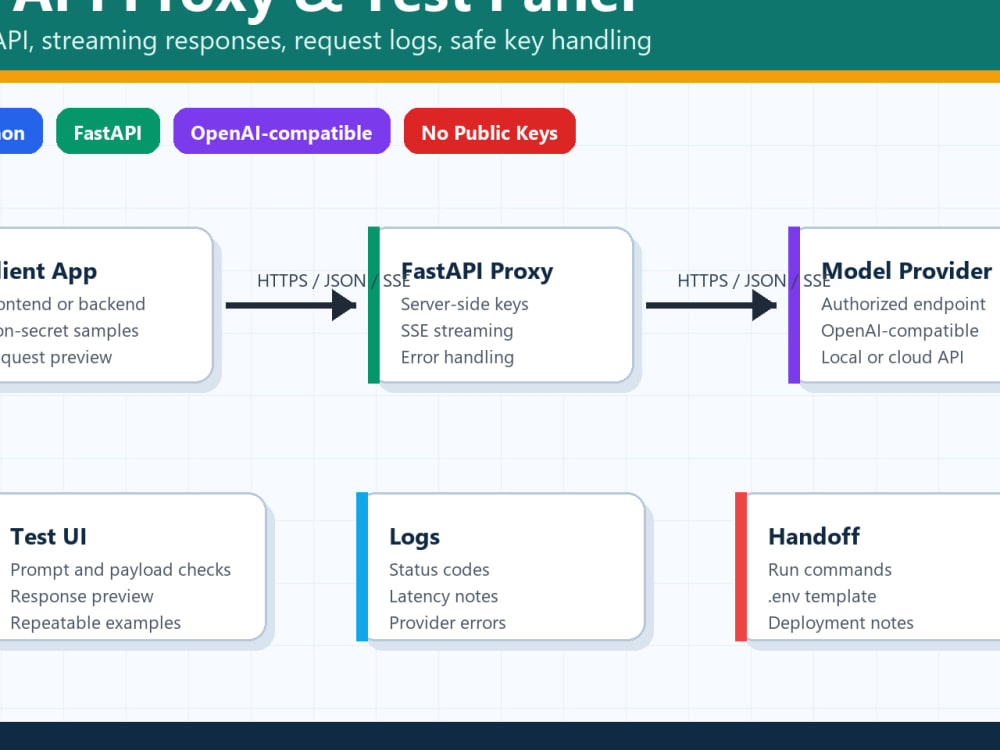
Task: Click Prompt and payload checks line
Action: click(x=121, y=570)
